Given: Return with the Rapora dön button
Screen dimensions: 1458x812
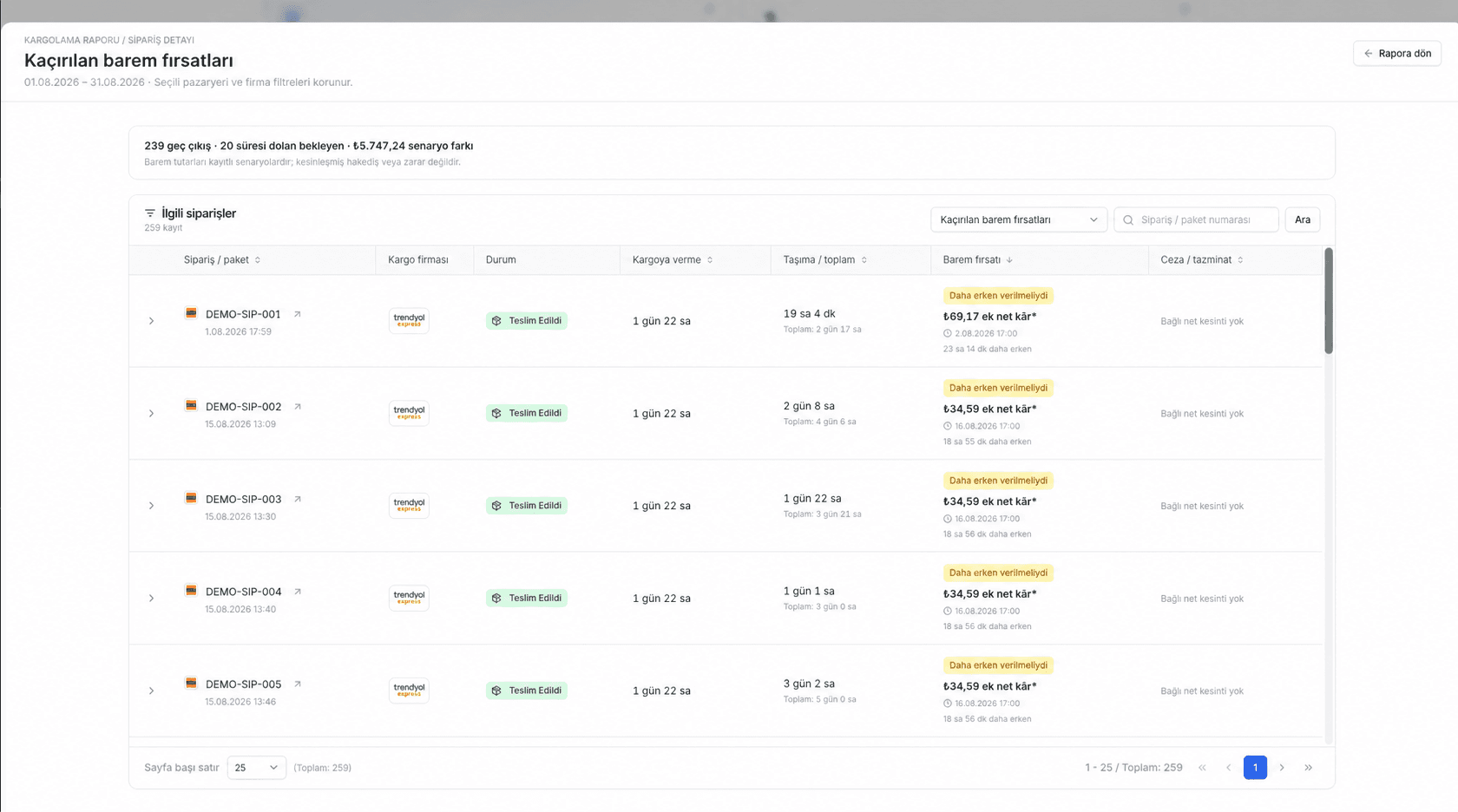Looking at the screenshot, I should pyautogui.click(x=1397, y=54).
